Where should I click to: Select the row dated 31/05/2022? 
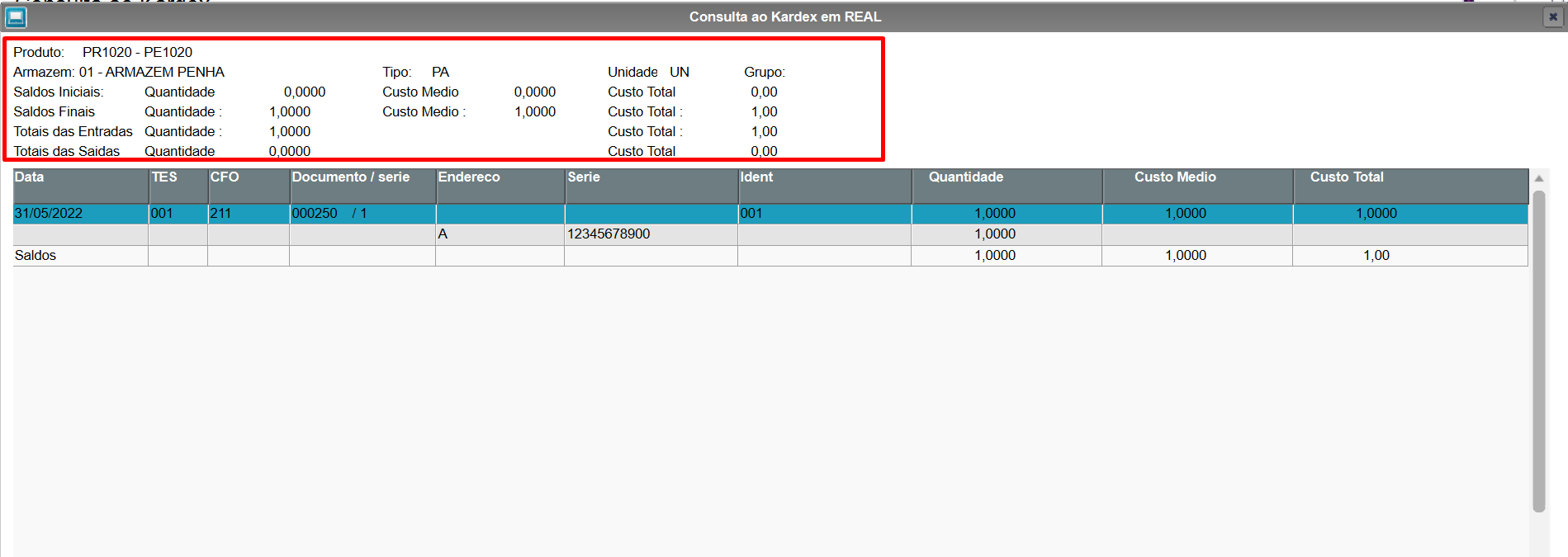click(770, 214)
